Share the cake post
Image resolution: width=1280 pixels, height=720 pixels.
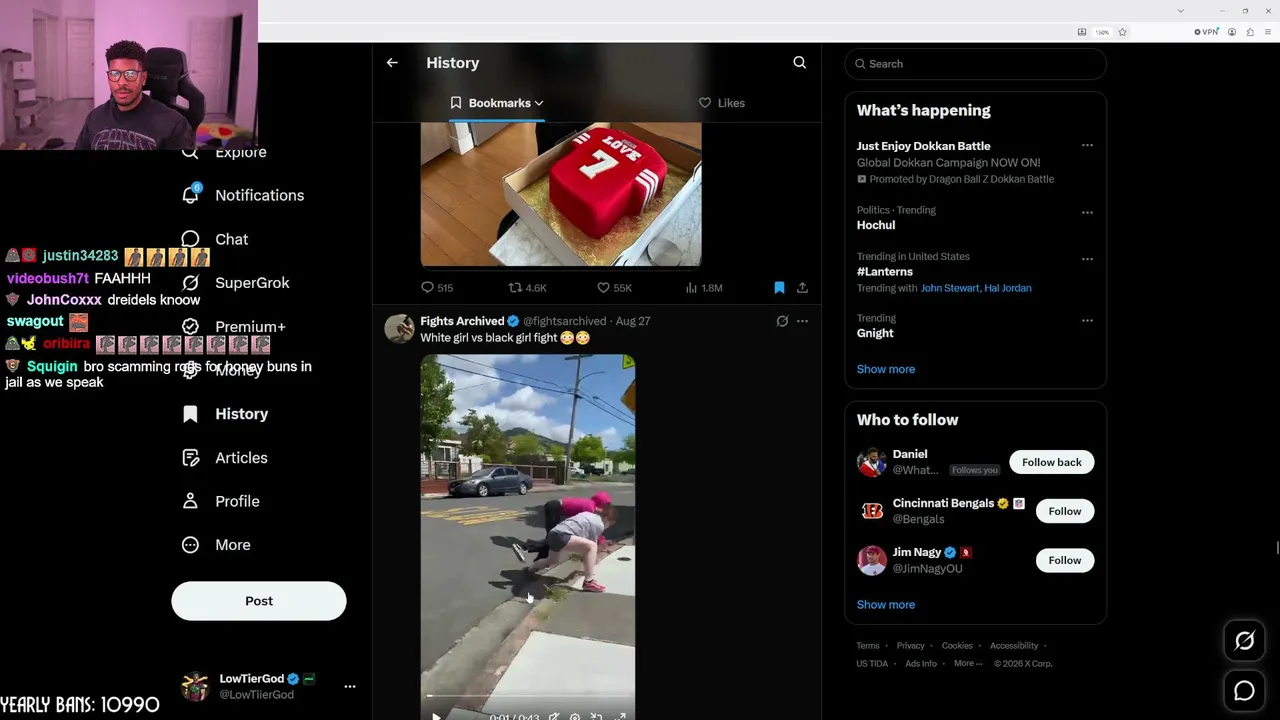pos(802,288)
